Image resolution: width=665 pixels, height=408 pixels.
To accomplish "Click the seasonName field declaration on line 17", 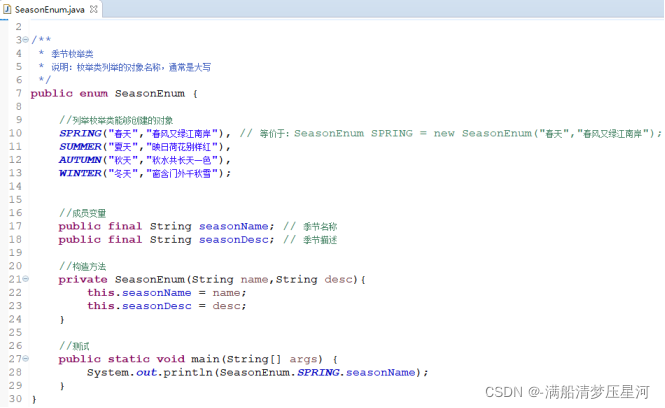I will (234, 226).
